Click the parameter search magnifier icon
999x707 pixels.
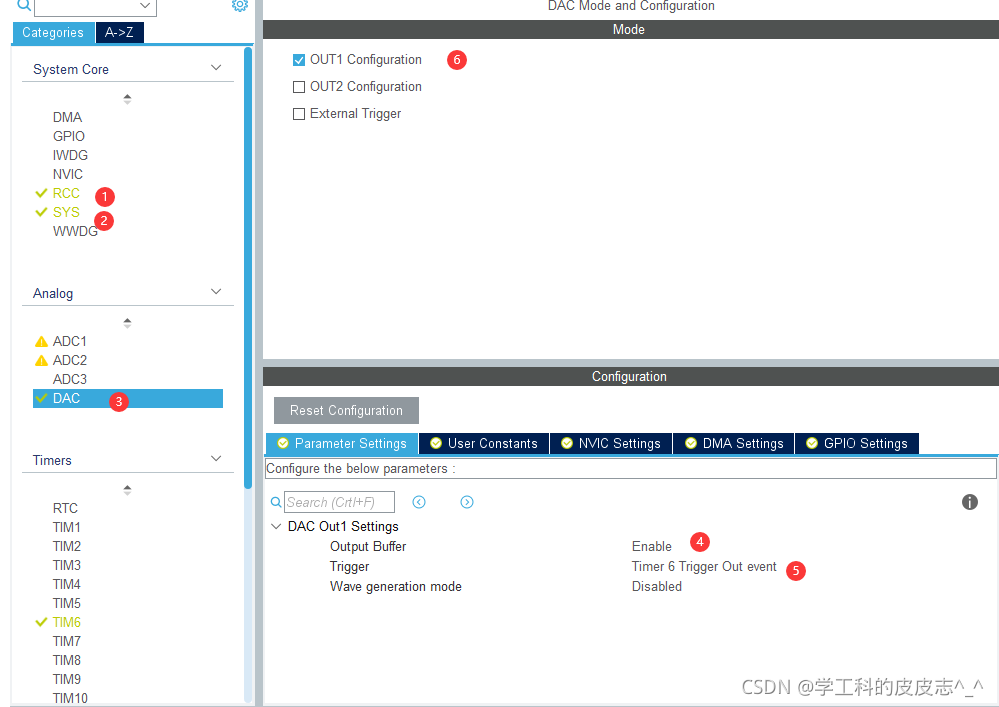click(x=276, y=503)
